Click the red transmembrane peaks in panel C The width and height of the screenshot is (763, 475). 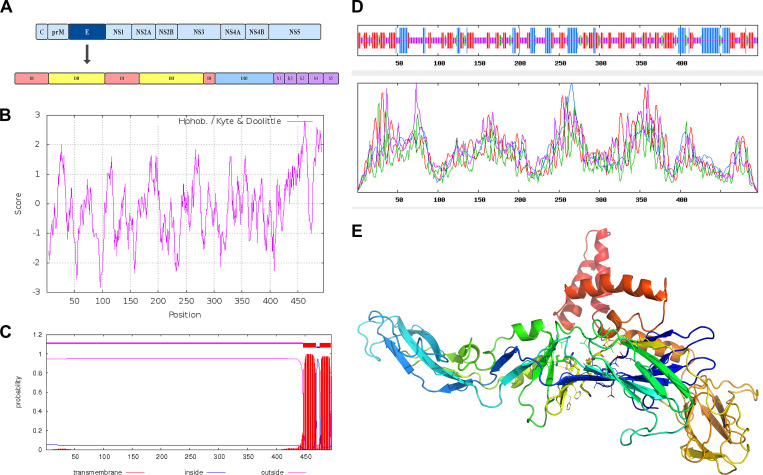point(317,402)
